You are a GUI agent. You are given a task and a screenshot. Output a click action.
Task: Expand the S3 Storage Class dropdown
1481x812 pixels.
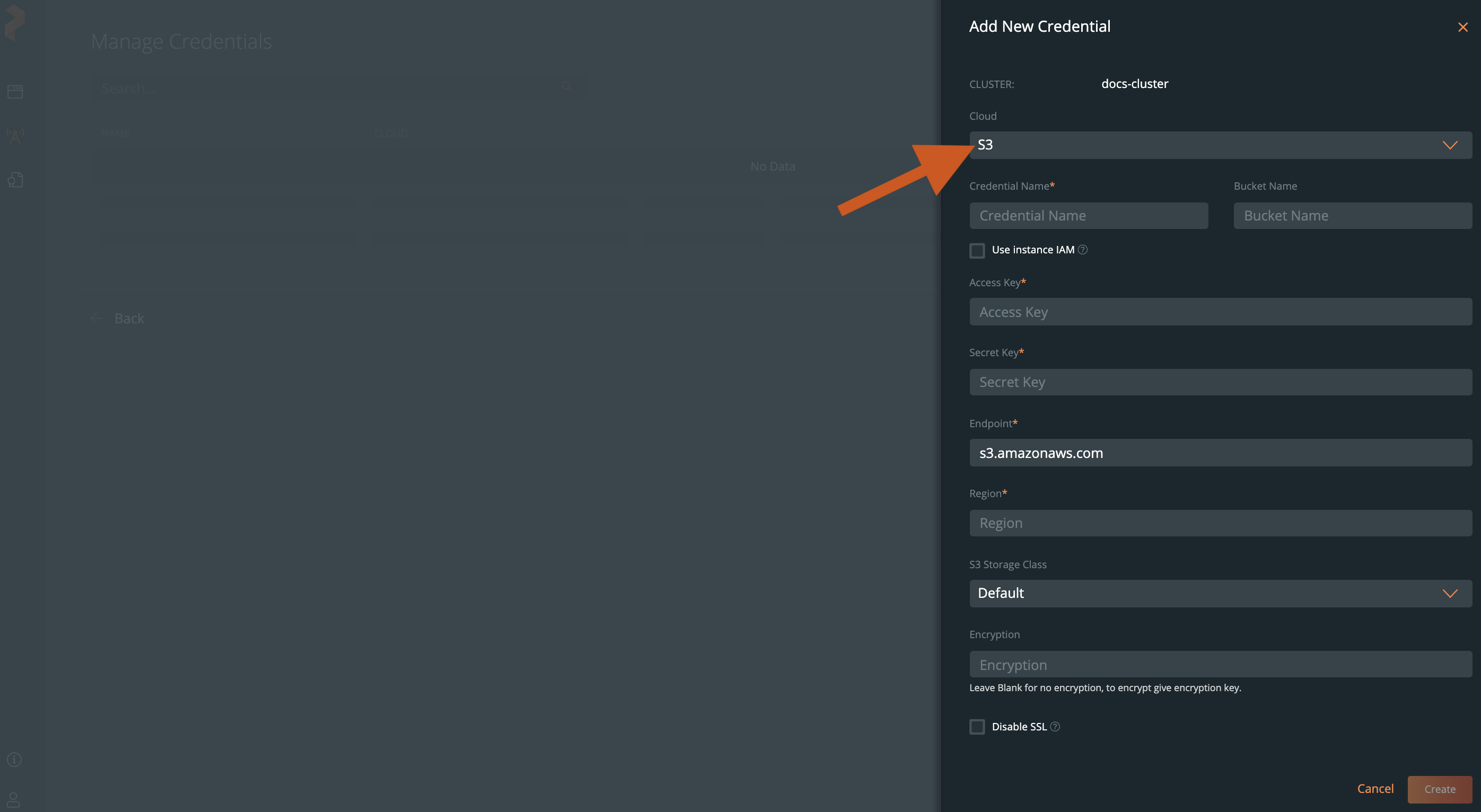click(1220, 593)
